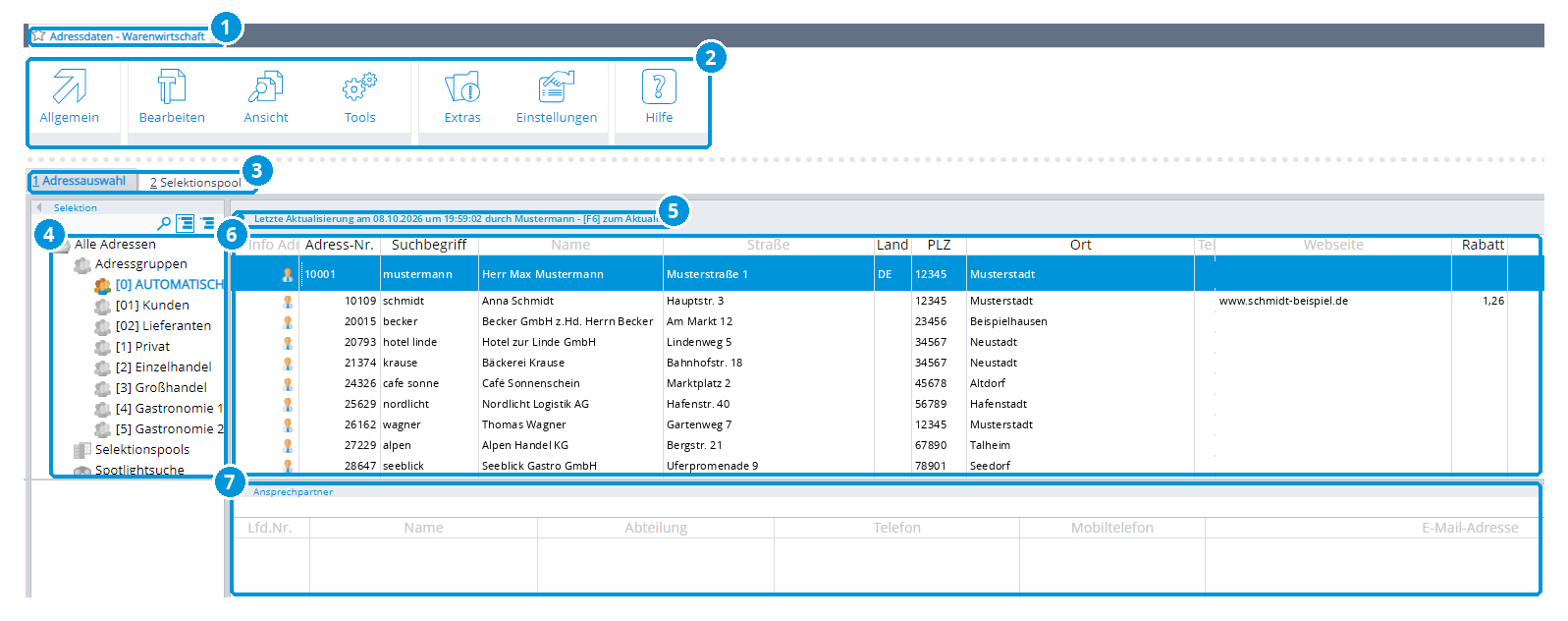Image resolution: width=1568 pixels, height=621 pixels.
Task: Select the Herr Max Mustermann row
Action: 886,274
